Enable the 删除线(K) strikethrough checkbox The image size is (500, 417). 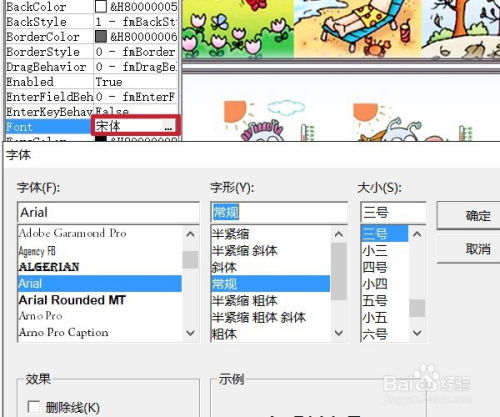(x=34, y=407)
